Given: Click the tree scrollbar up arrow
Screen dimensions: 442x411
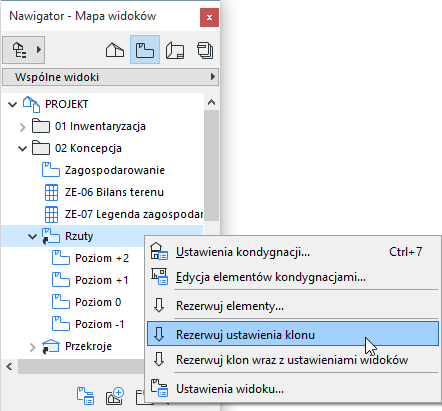Looking at the screenshot, I should tap(211, 102).
